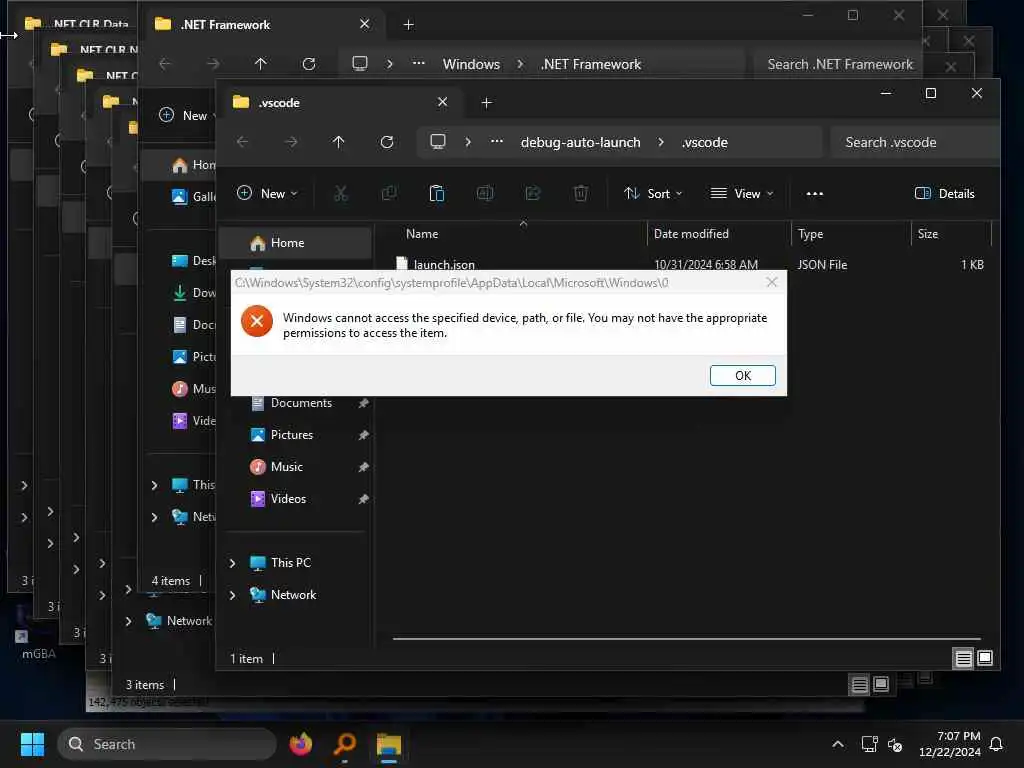The width and height of the screenshot is (1024, 768).
Task: Click the Cut icon in .vscode toolbar
Action: (340, 193)
